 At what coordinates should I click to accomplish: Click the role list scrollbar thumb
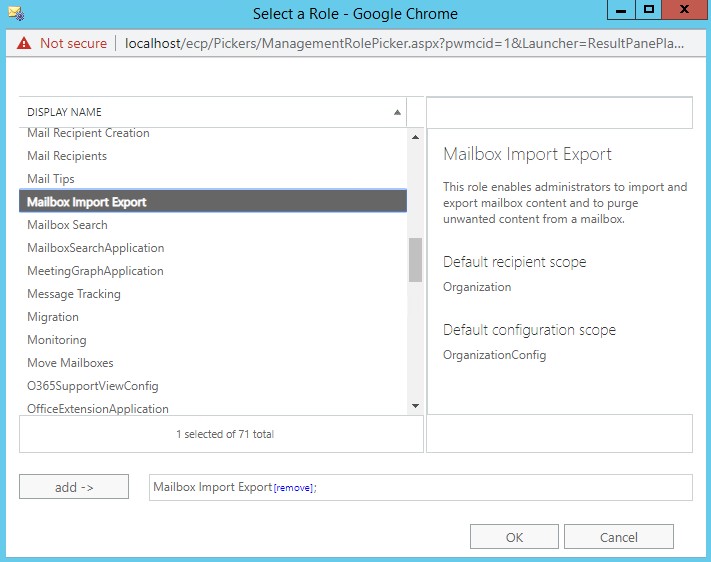click(415, 260)
